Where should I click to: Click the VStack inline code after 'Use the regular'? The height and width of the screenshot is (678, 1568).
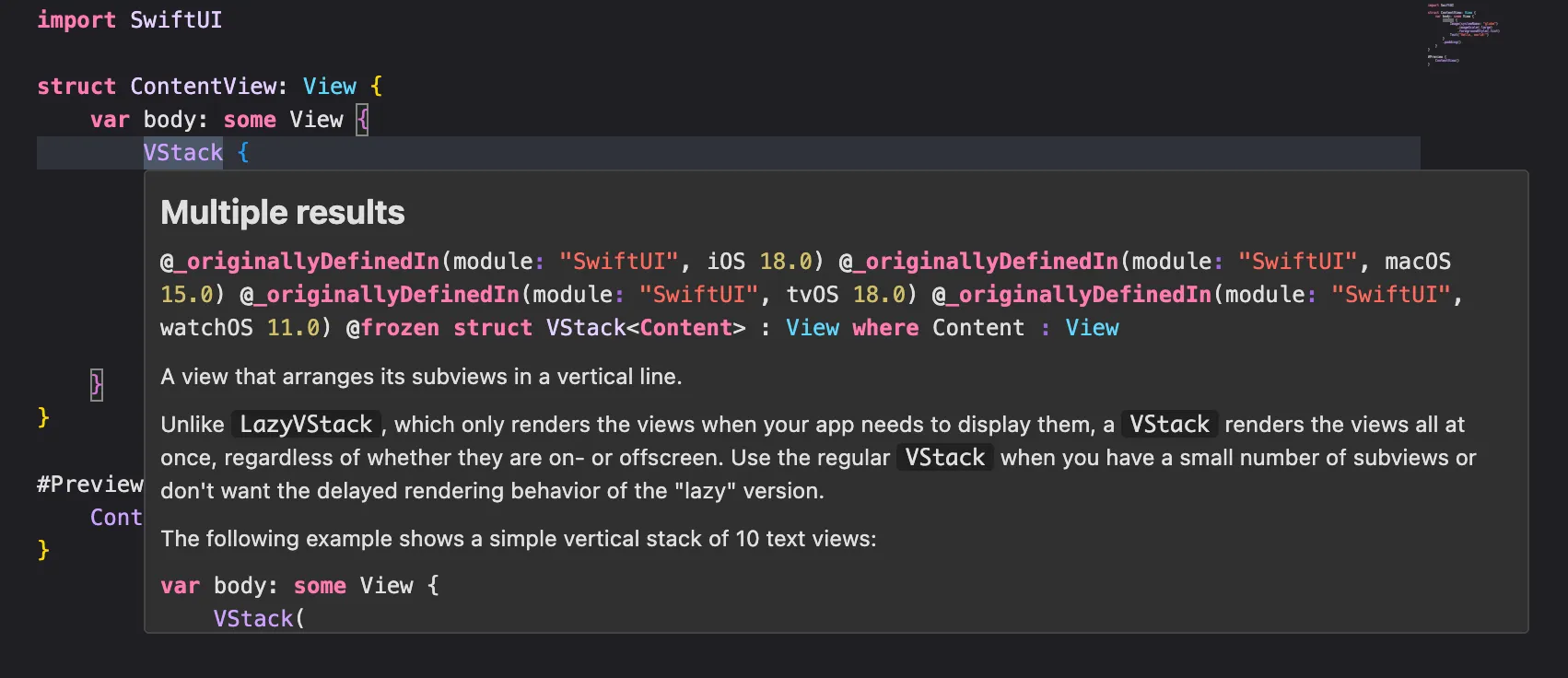[944, 458]
